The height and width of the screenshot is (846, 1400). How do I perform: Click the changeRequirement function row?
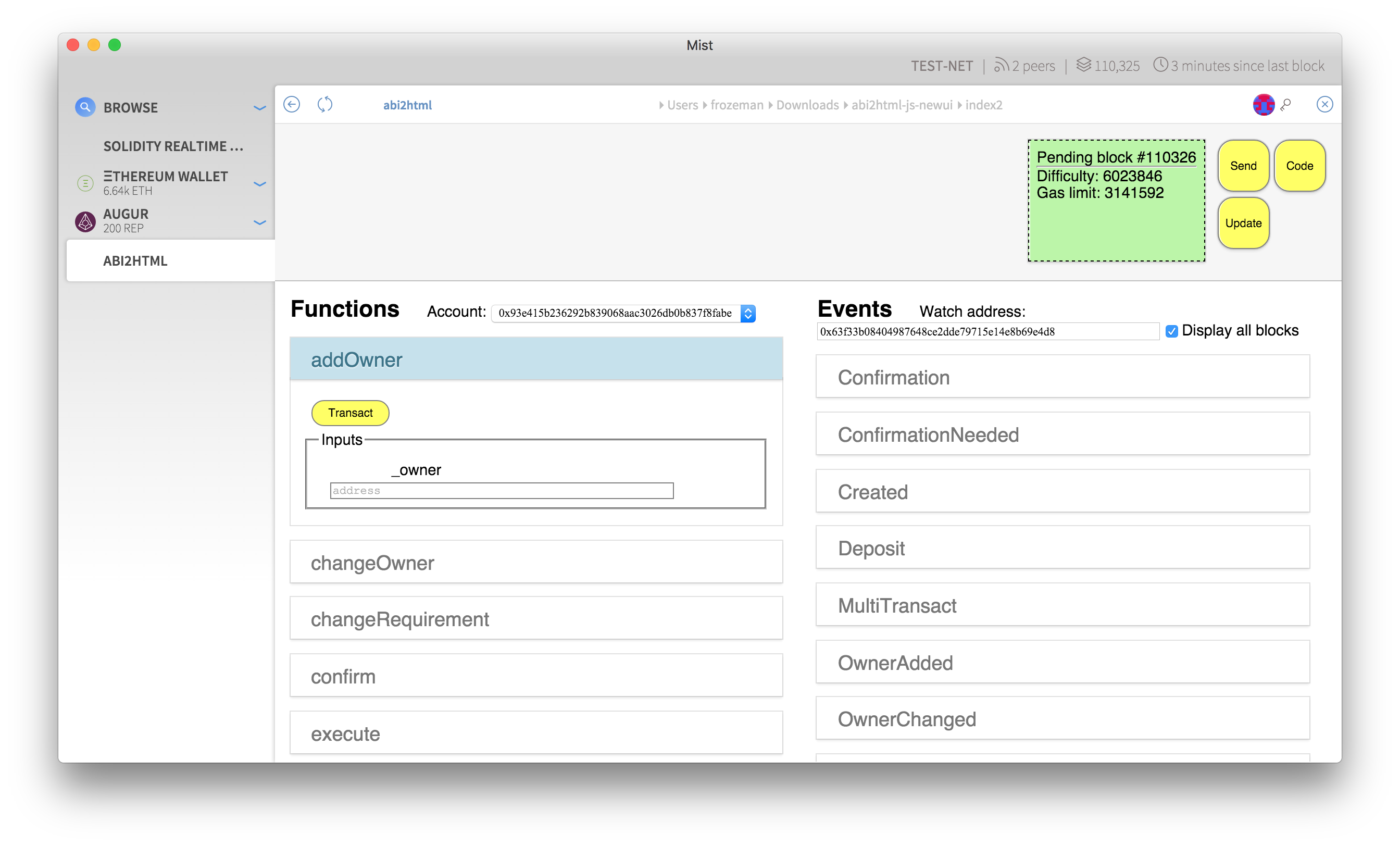[x=537, y=619]
